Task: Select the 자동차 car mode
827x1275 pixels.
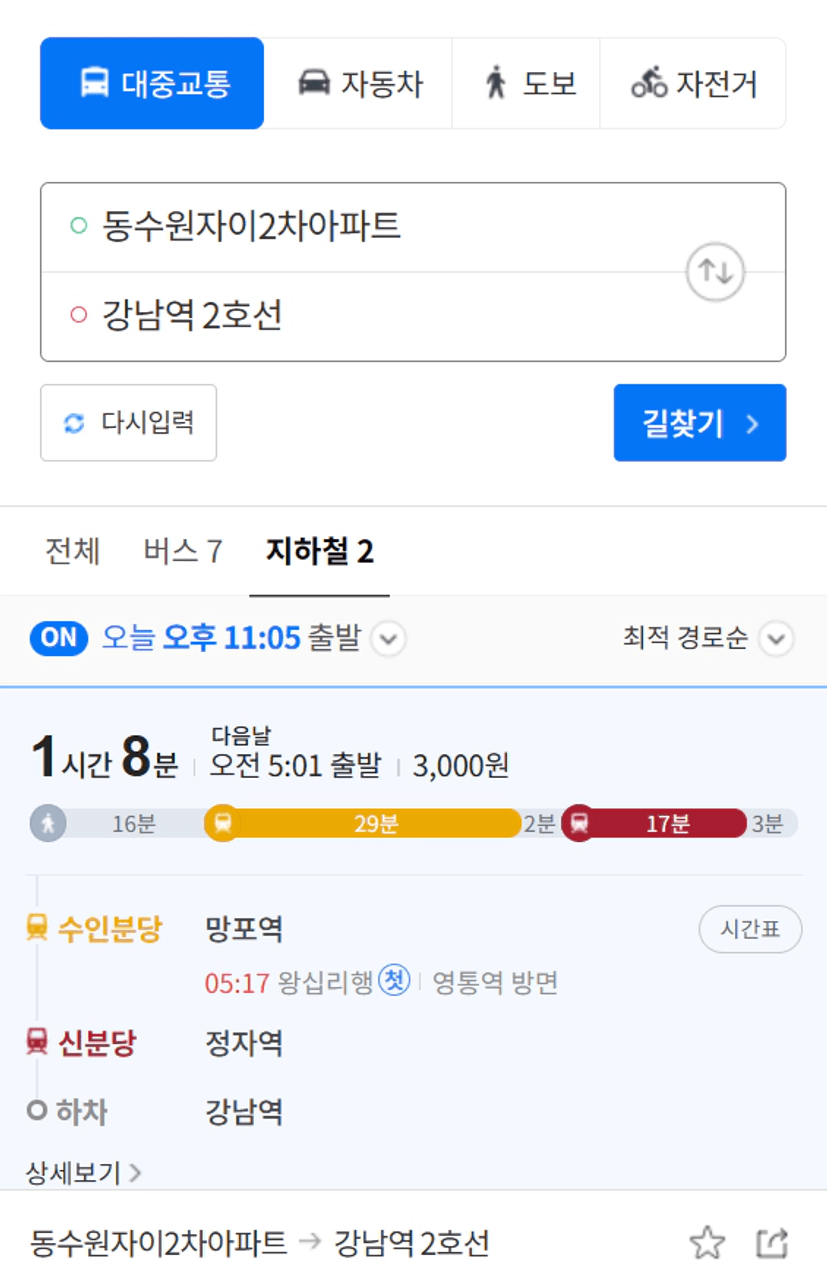Action: click(359, 83)
